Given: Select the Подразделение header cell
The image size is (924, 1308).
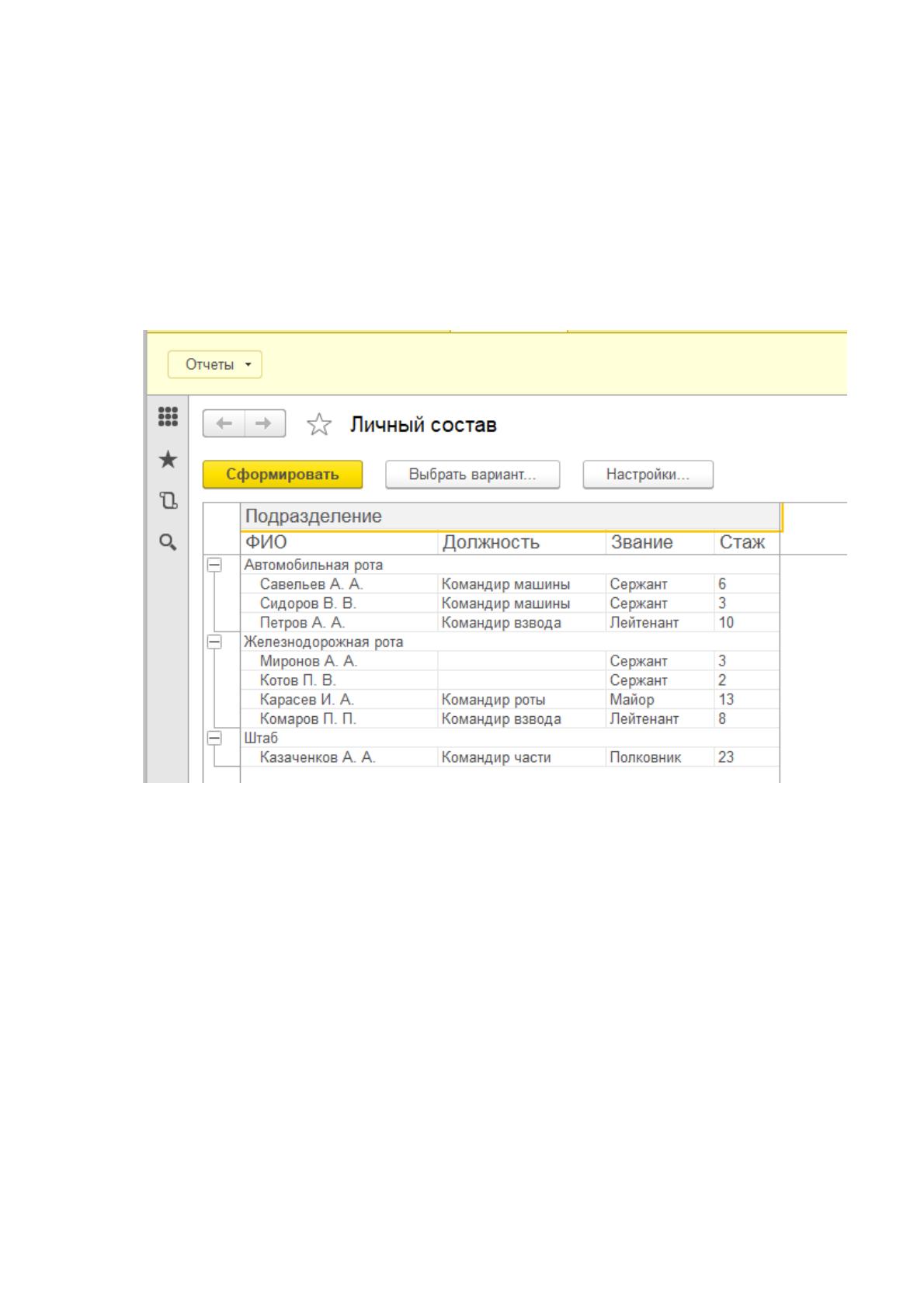Looking at the screenshot, I should (x=510, y=517).
